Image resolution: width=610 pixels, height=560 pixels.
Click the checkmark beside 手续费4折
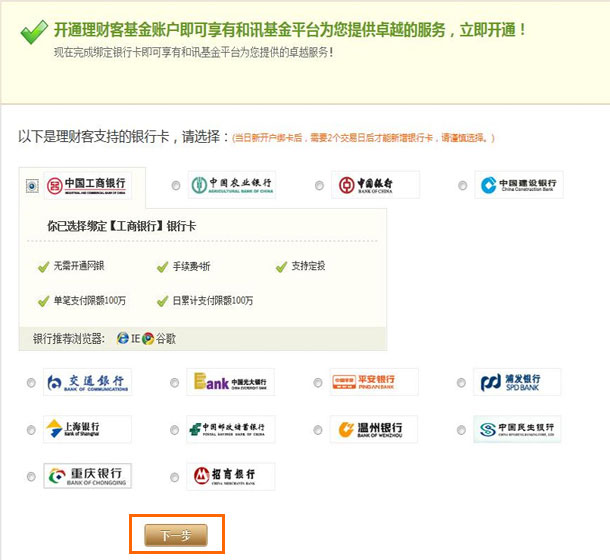[162, 267]
